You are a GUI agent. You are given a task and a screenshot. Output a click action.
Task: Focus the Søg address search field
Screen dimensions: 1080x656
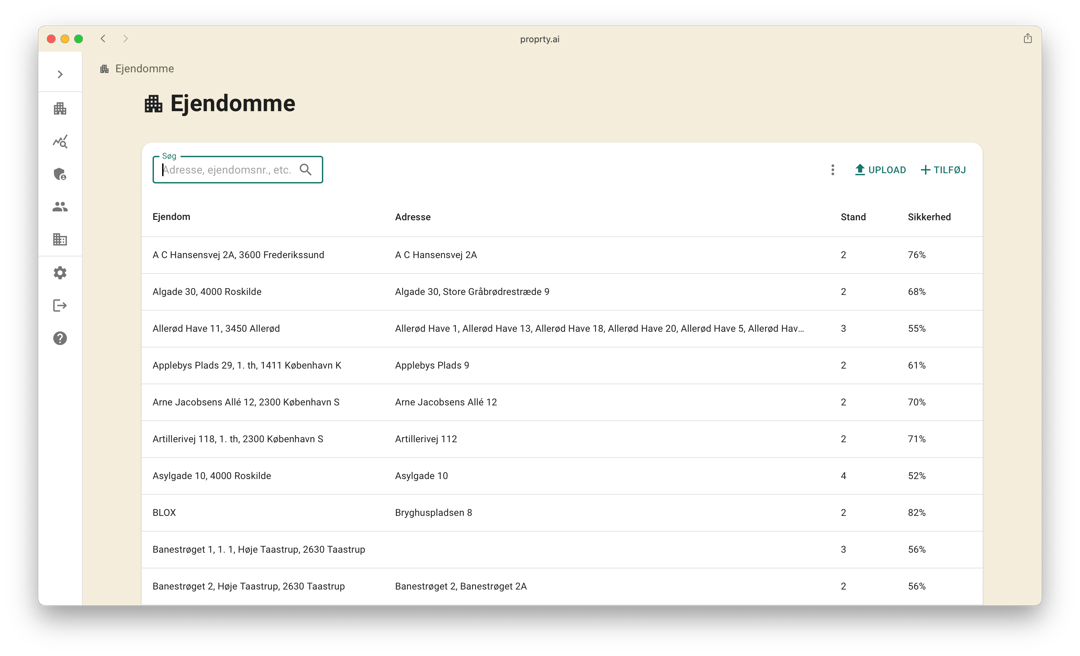227,170
